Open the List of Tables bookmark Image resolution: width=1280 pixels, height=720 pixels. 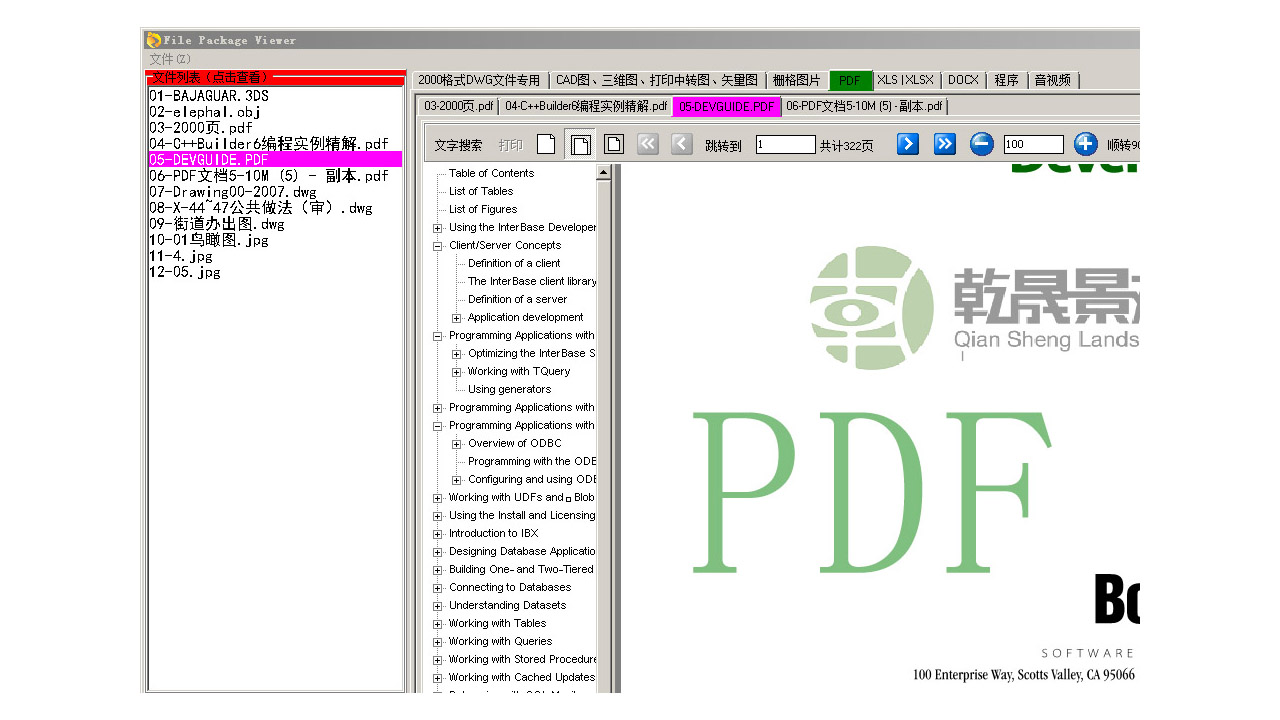(x=481, y=191)
